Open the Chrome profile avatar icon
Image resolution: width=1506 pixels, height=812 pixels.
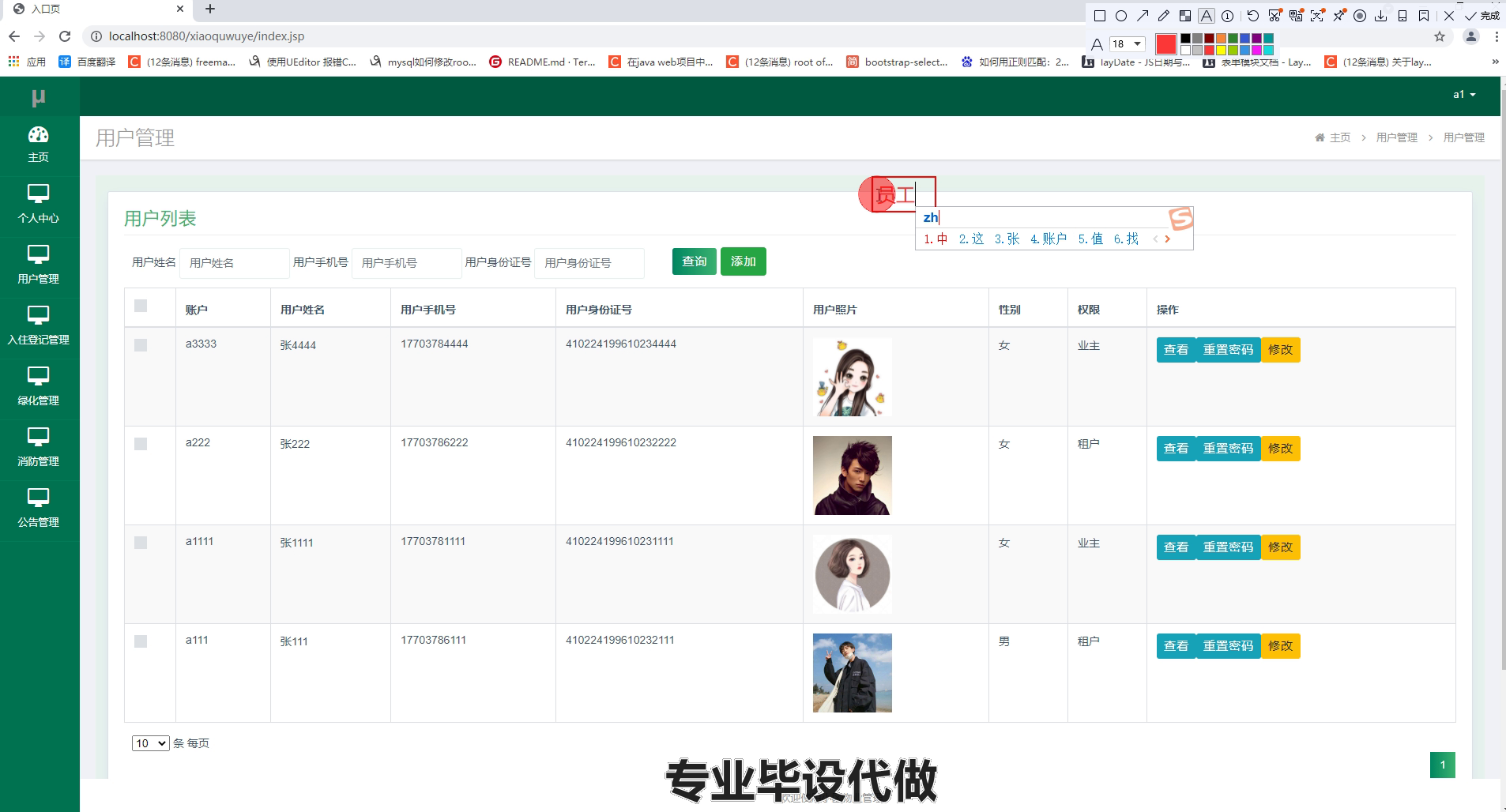coord(1471,36)
